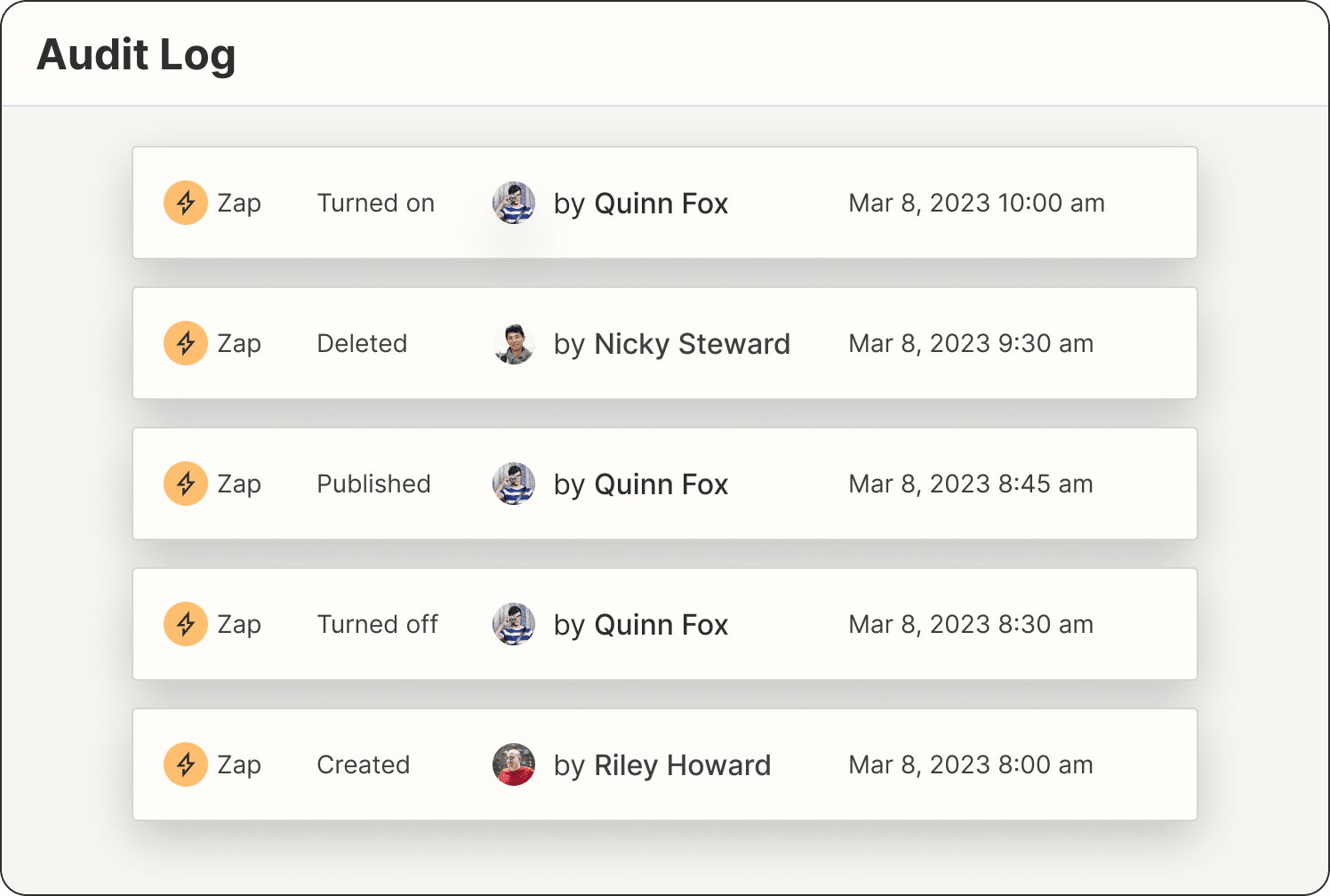Open the Riley Howard user name

click(682, 765)
